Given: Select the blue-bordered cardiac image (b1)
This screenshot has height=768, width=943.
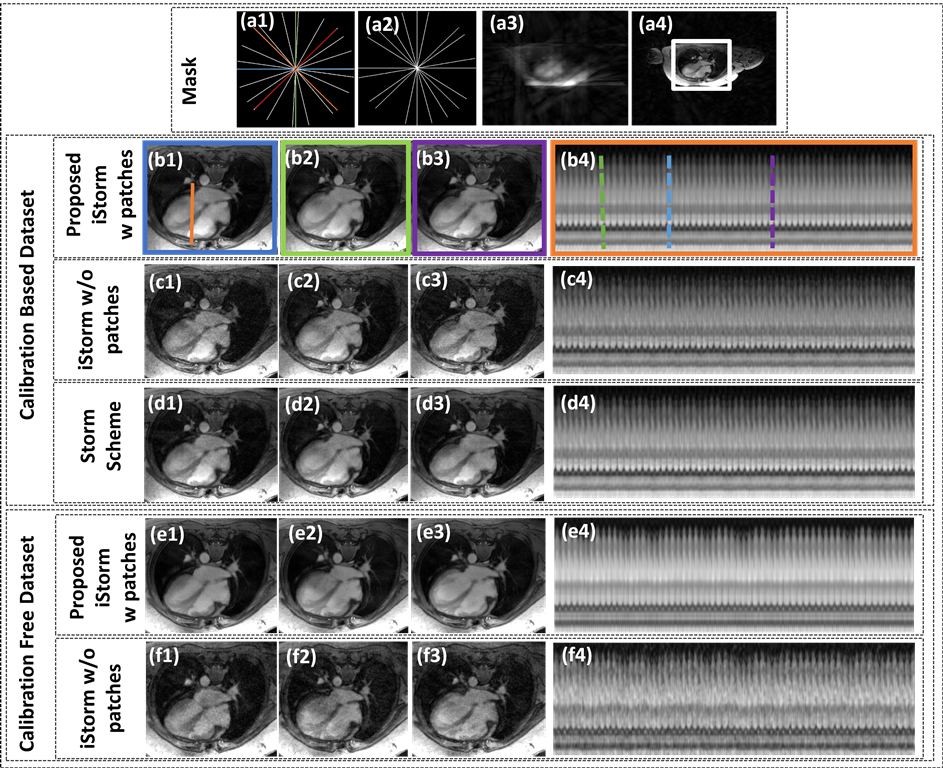Looking at the screenshot, I should (x=210, y=196).
